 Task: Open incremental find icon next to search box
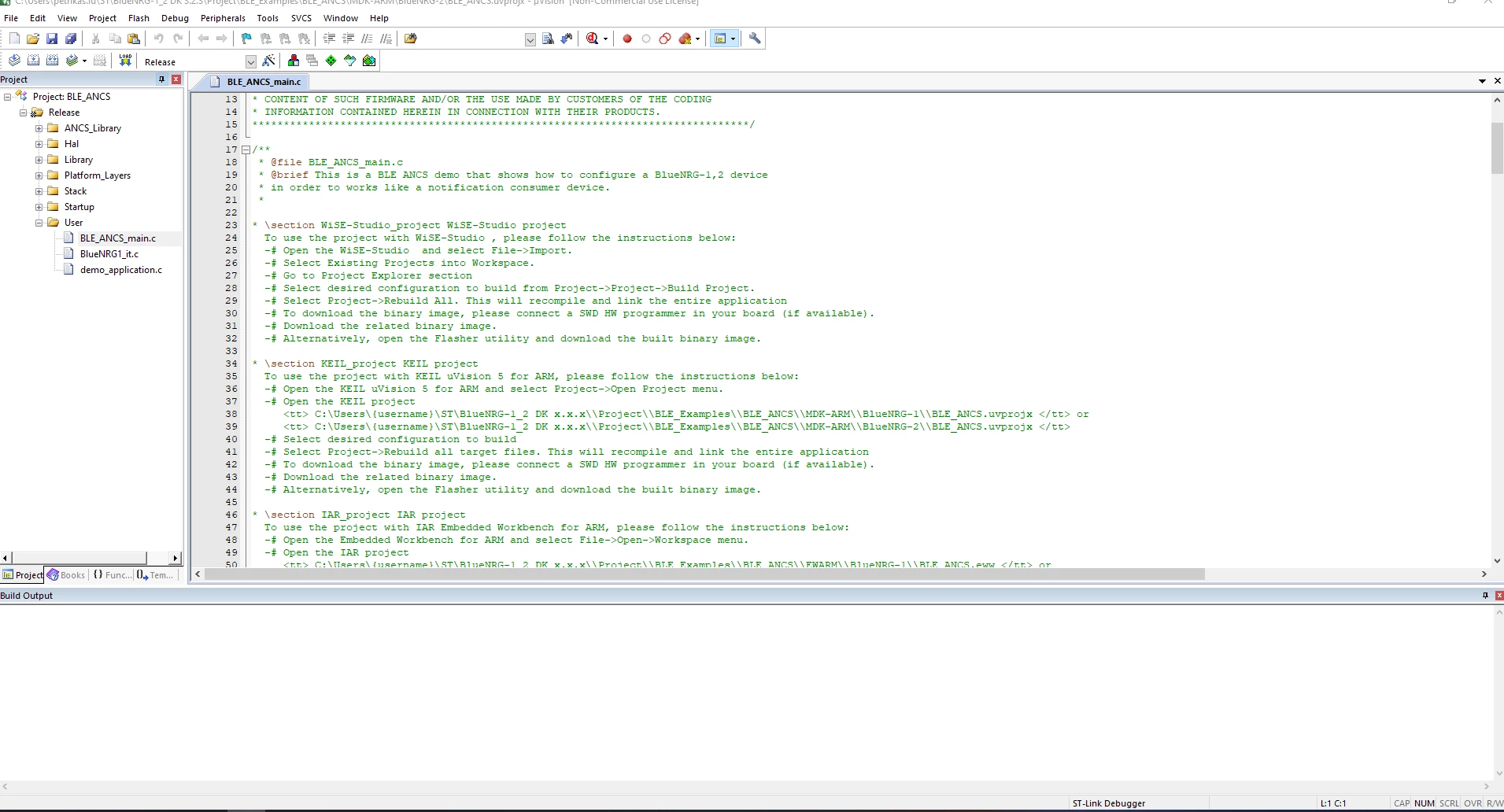(x=567, y=39)
